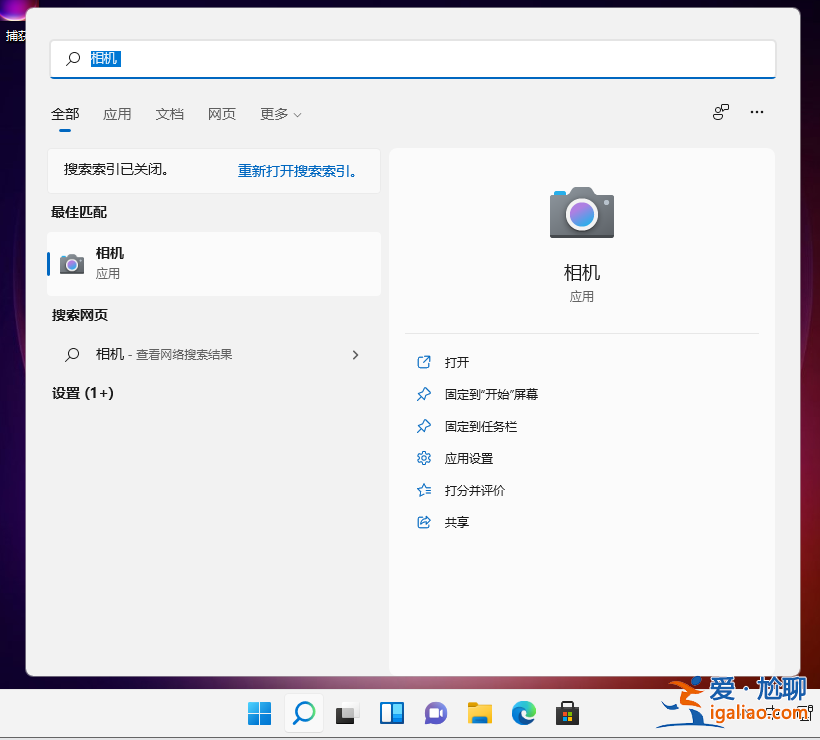
Task: Expand the 更多 search category chevron
Action: (x=296, y=114)
